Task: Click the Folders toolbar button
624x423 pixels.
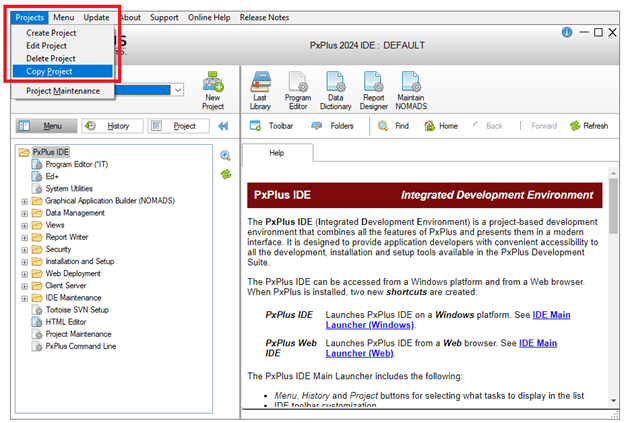Action: pyautogui.click(x=332, y=126)
